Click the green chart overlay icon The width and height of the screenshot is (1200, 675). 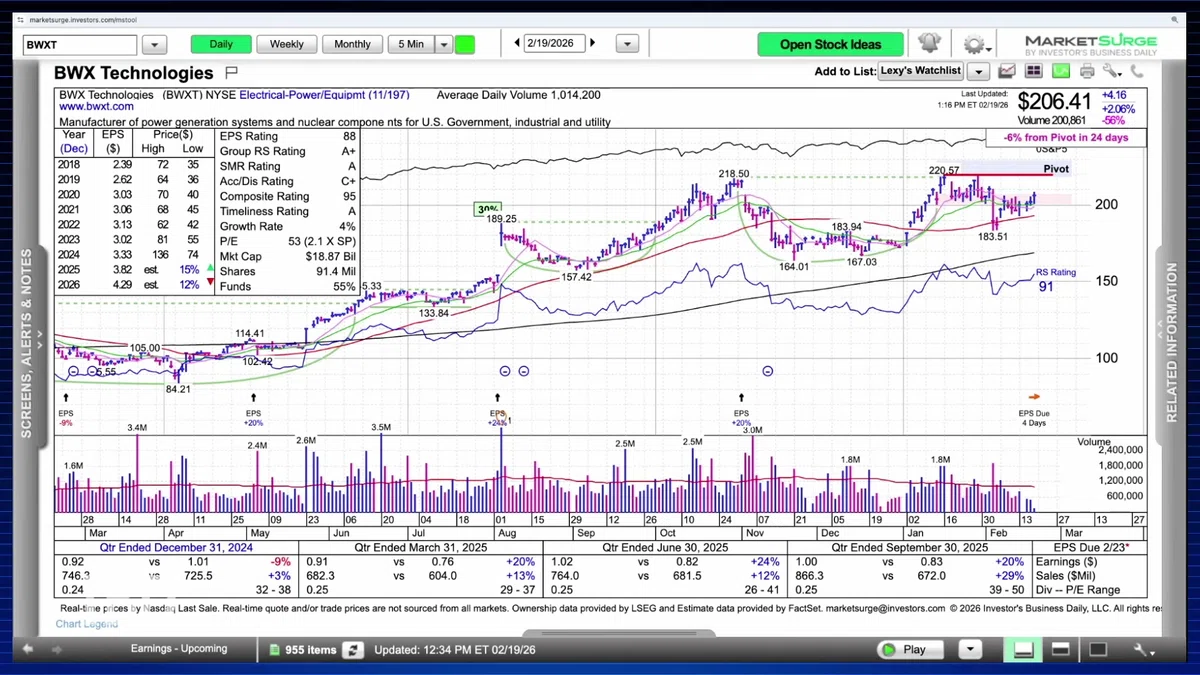[x=1060, y=71]
